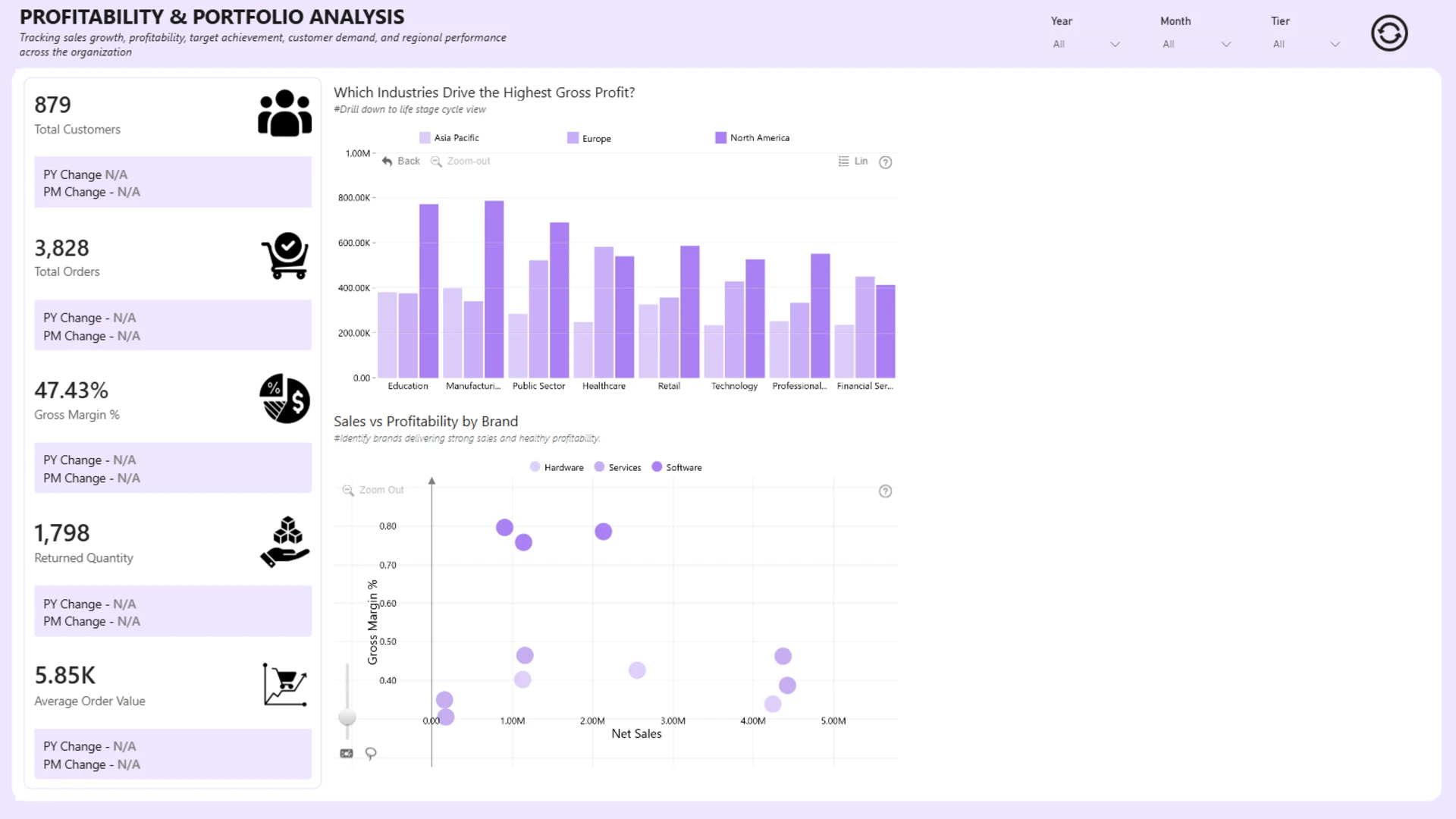Click the Zoom Out magnifier on the scatter chart

(348, 491)
